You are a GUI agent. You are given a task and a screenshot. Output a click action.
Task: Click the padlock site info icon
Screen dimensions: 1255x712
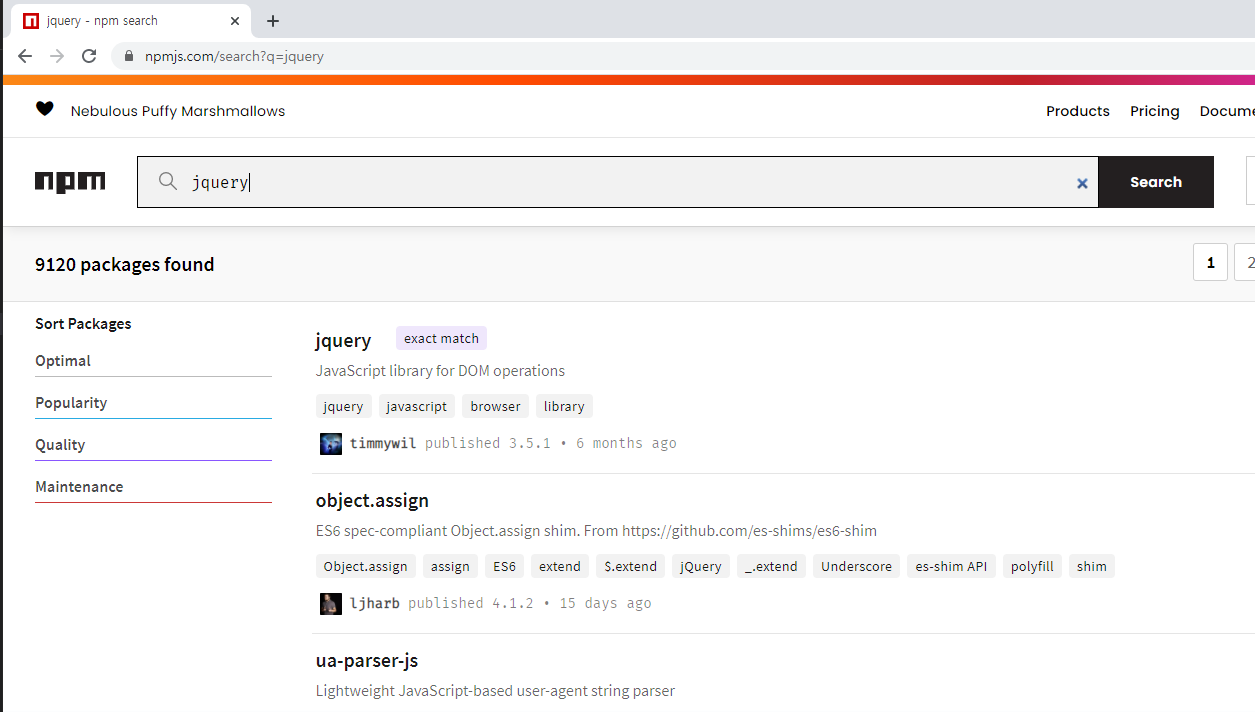pos(127,56)
